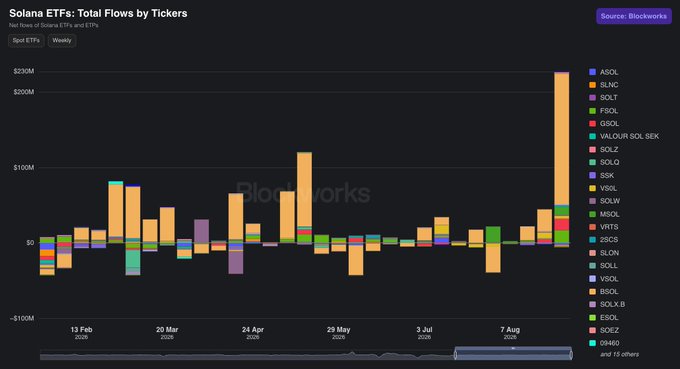Click the right handle of range selector
This screenshot has height=369, width=680.
tap(571, 355)
